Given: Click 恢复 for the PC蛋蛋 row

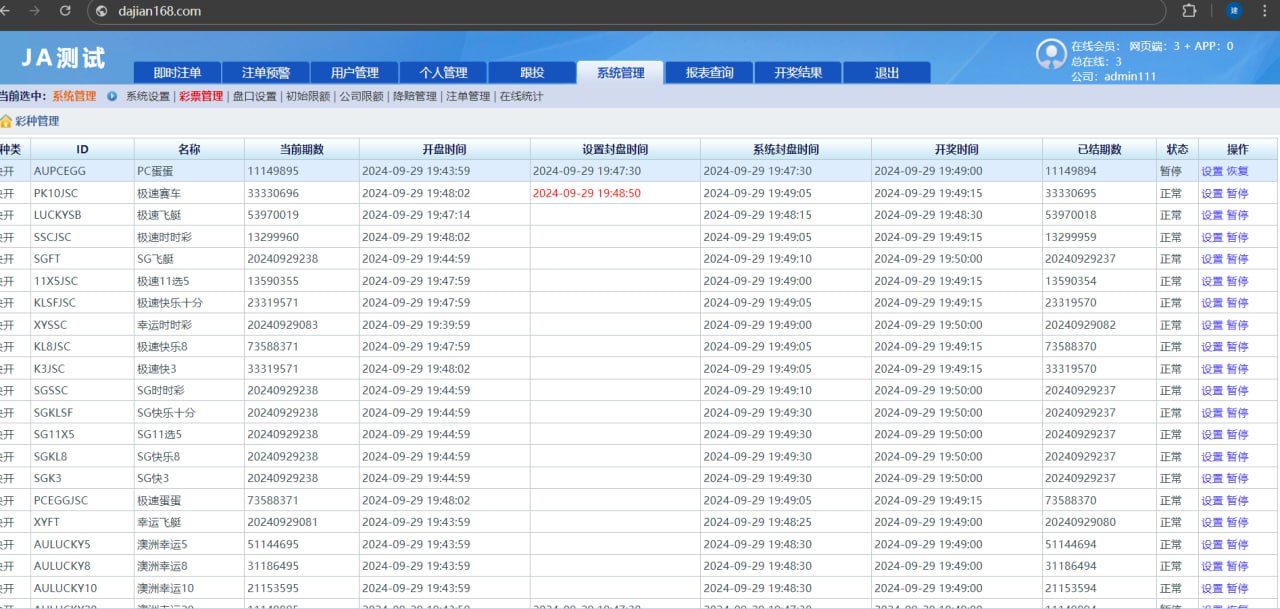Looking at the screenshot, I should (x=1237, y=171).
